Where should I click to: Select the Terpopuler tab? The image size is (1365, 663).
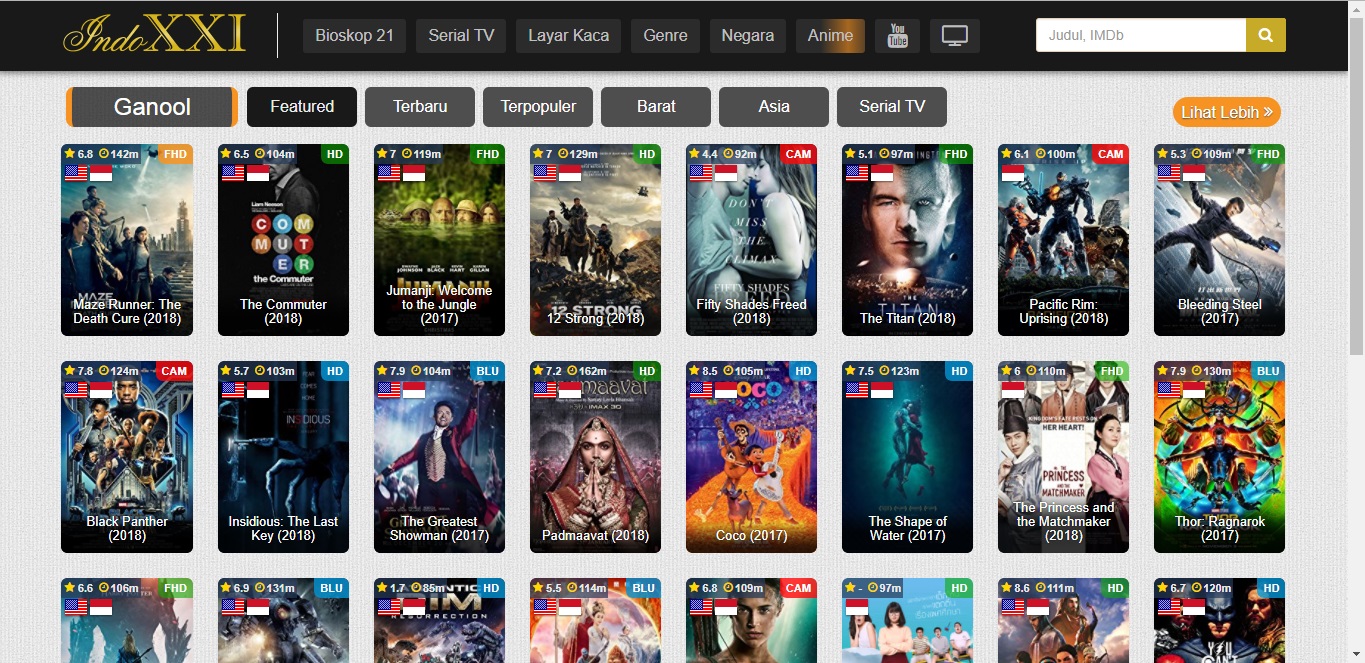[538, 107]
